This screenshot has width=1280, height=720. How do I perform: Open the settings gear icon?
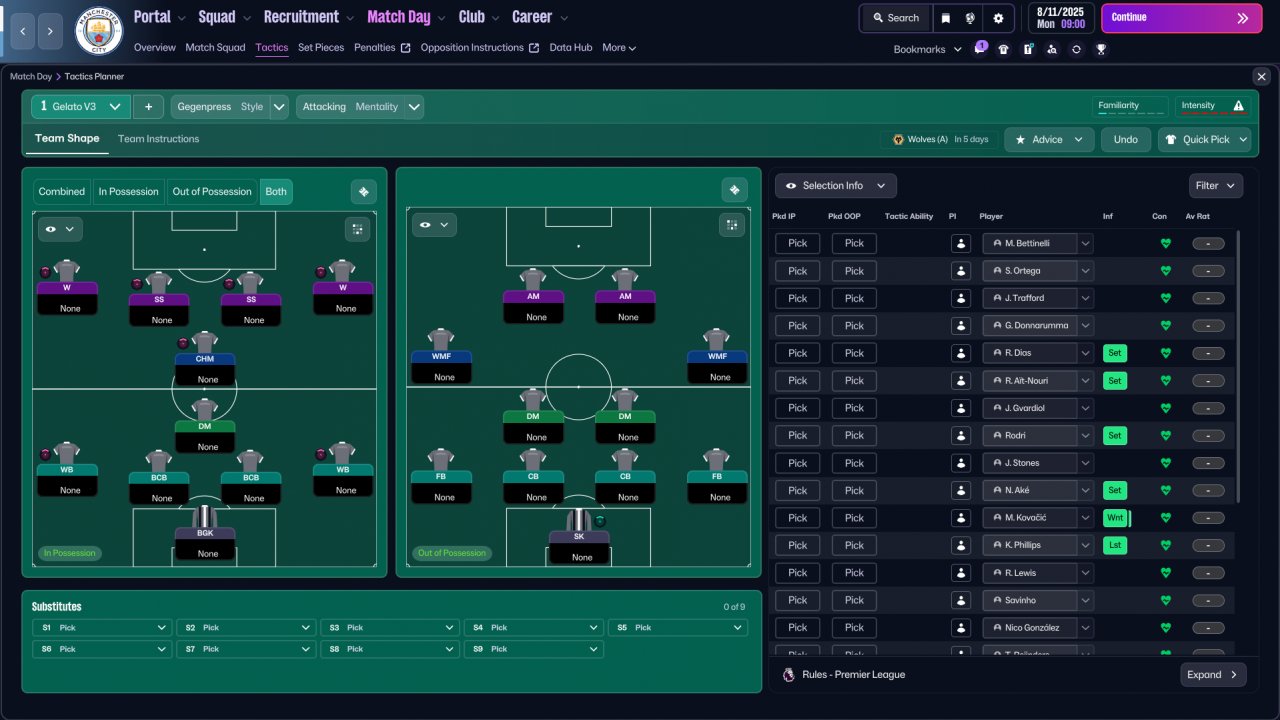point(998,18)
